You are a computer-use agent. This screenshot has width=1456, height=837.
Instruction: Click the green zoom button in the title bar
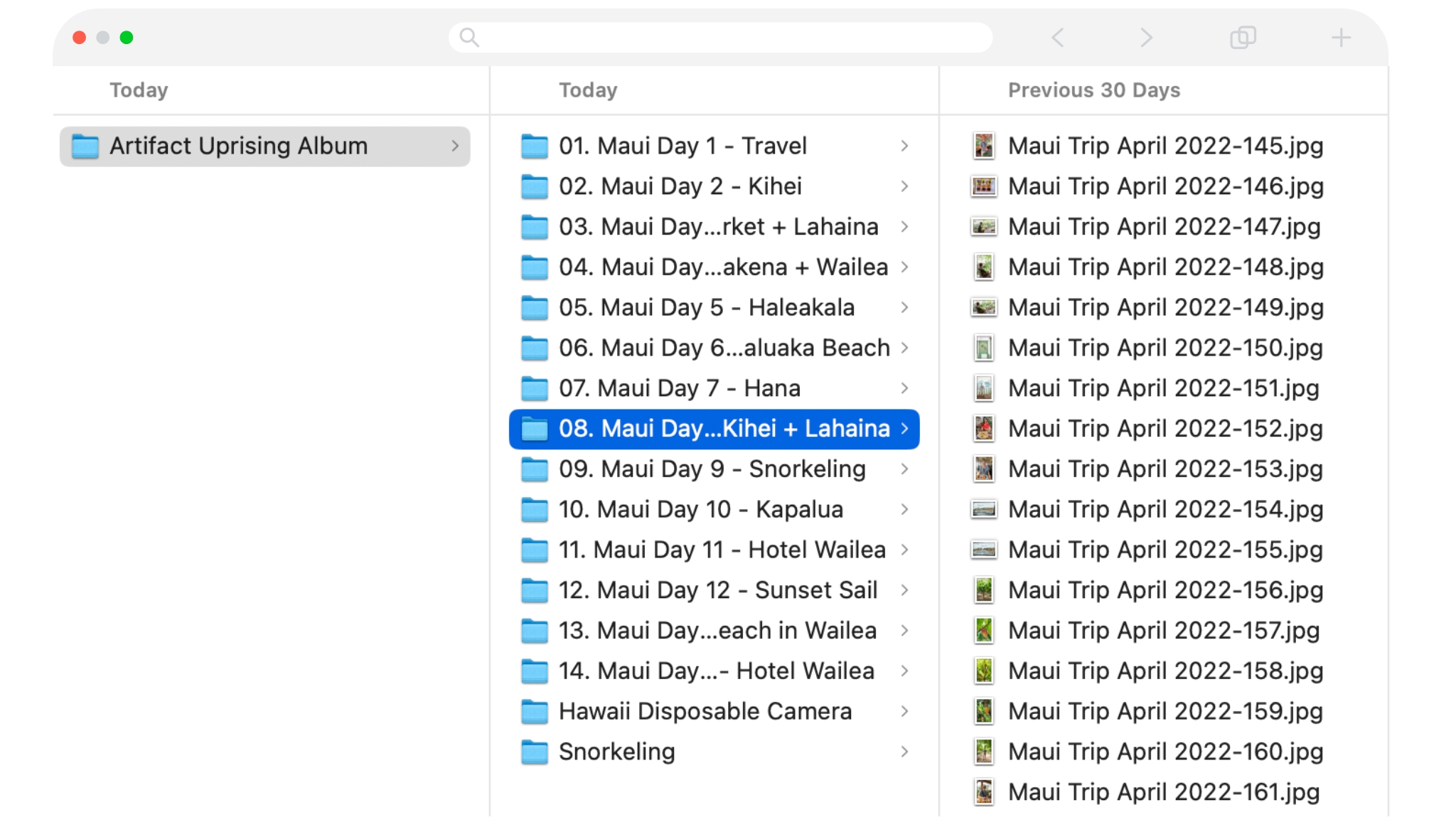pos(127,38)
